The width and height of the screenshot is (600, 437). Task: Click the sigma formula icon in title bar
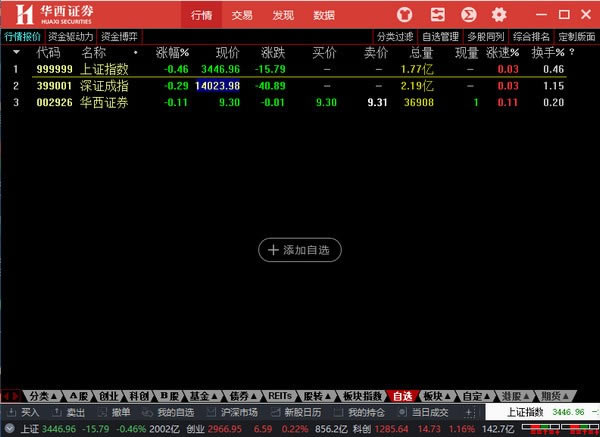click(x=467, y=15)
